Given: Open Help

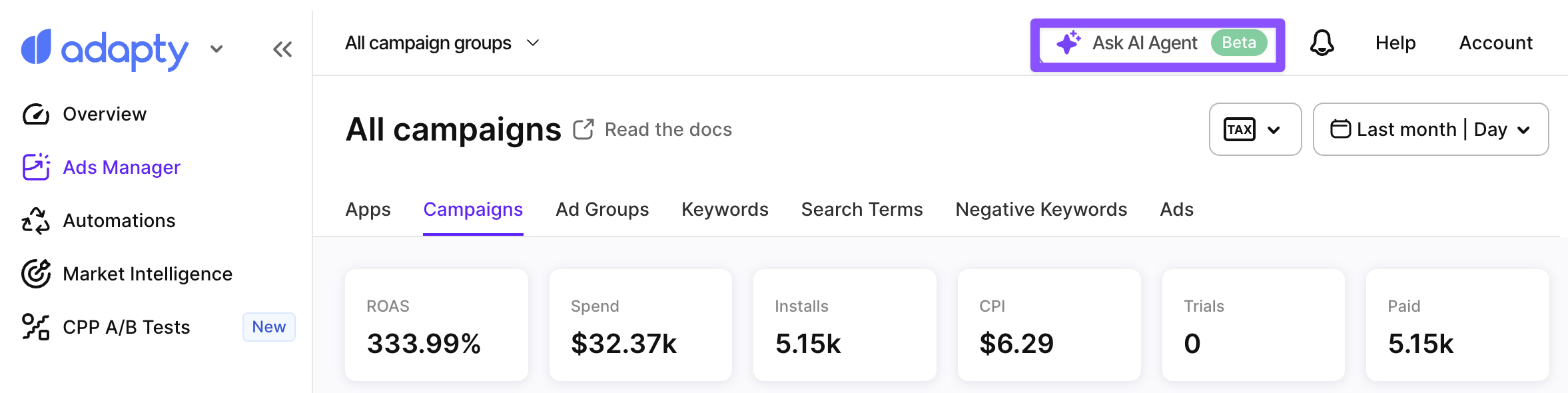Looking at the screenshot, I should coord(1395,43).
